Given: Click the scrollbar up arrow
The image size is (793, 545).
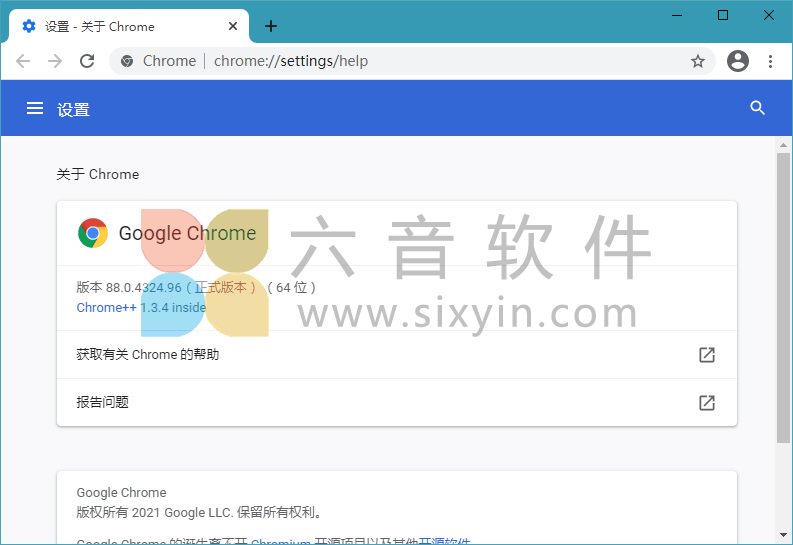Looking at the screenshot, I should tap(783, 145).
